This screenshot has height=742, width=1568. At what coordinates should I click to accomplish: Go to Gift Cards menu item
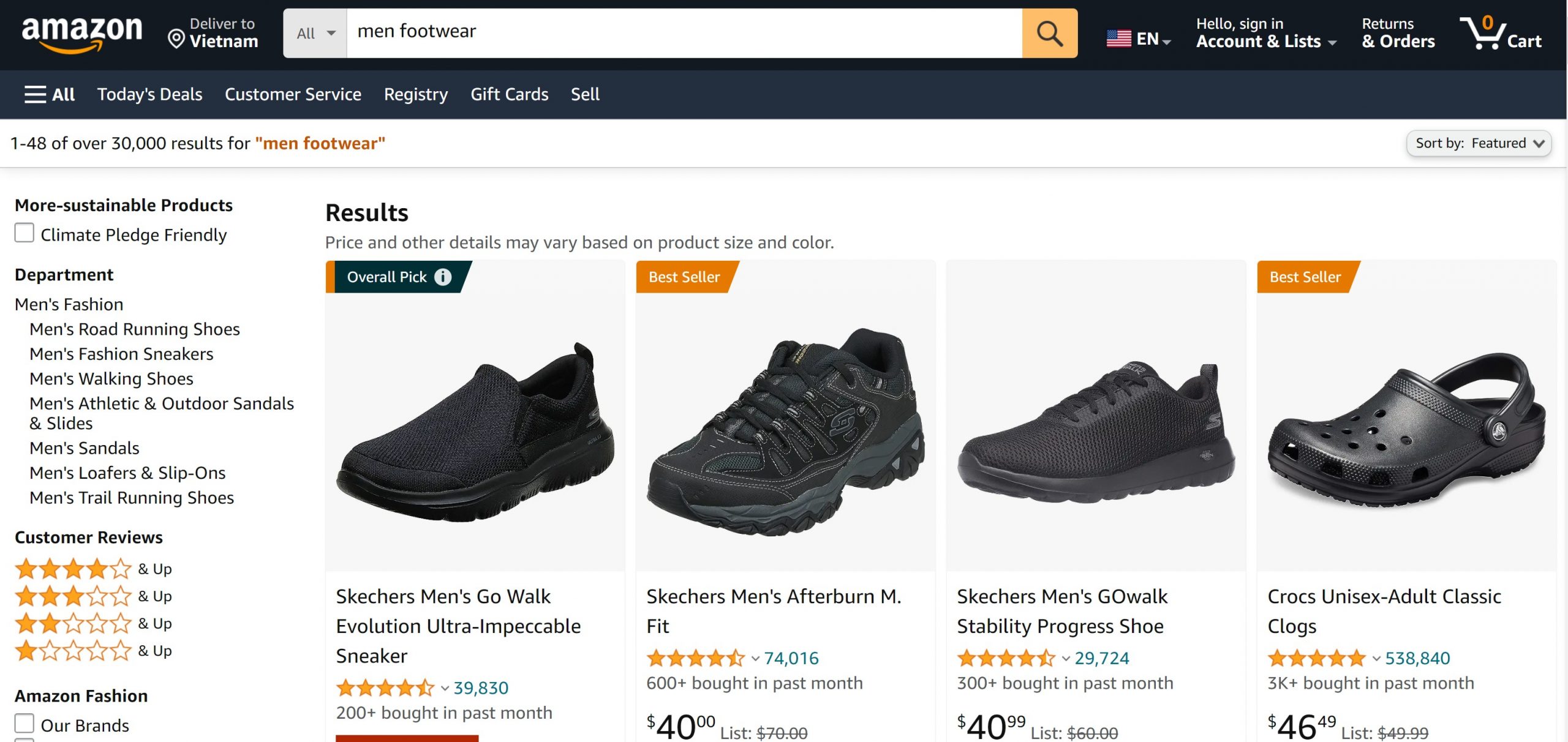click(509, 95)
